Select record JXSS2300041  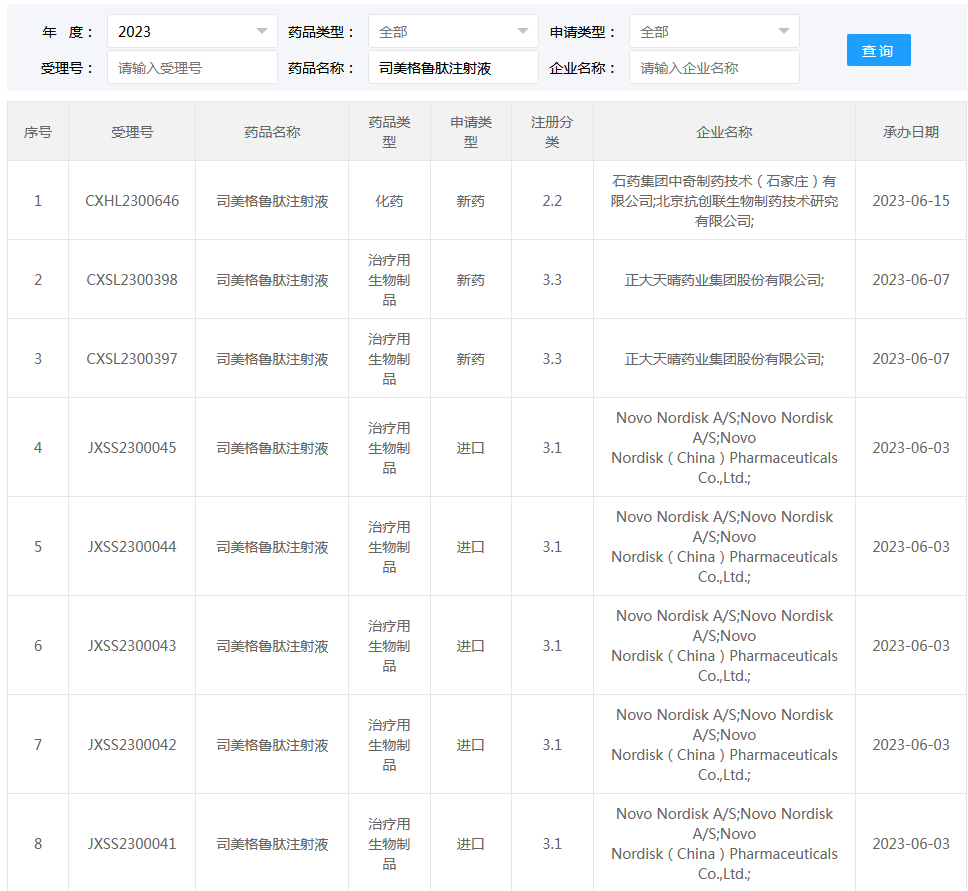132,844
